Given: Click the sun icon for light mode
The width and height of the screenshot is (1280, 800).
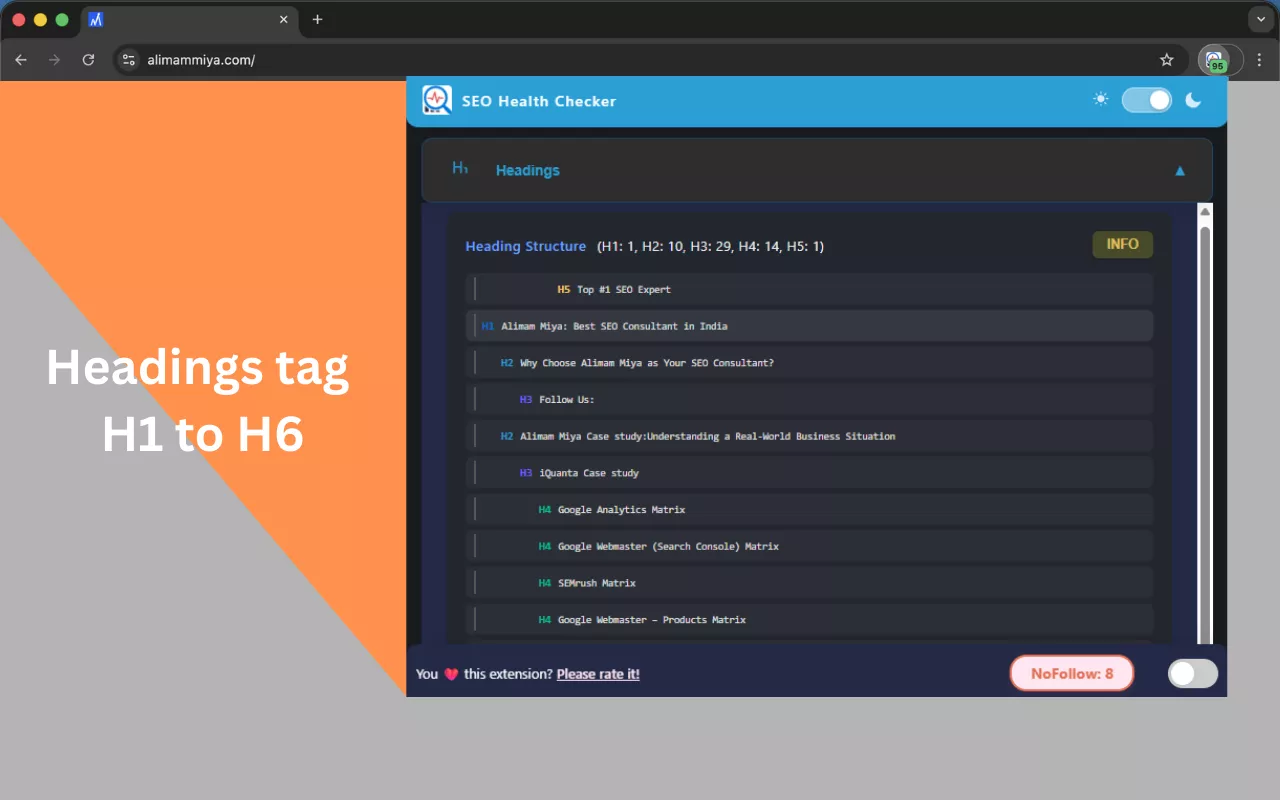Looking at the screenshot, I should point(1100,99).
